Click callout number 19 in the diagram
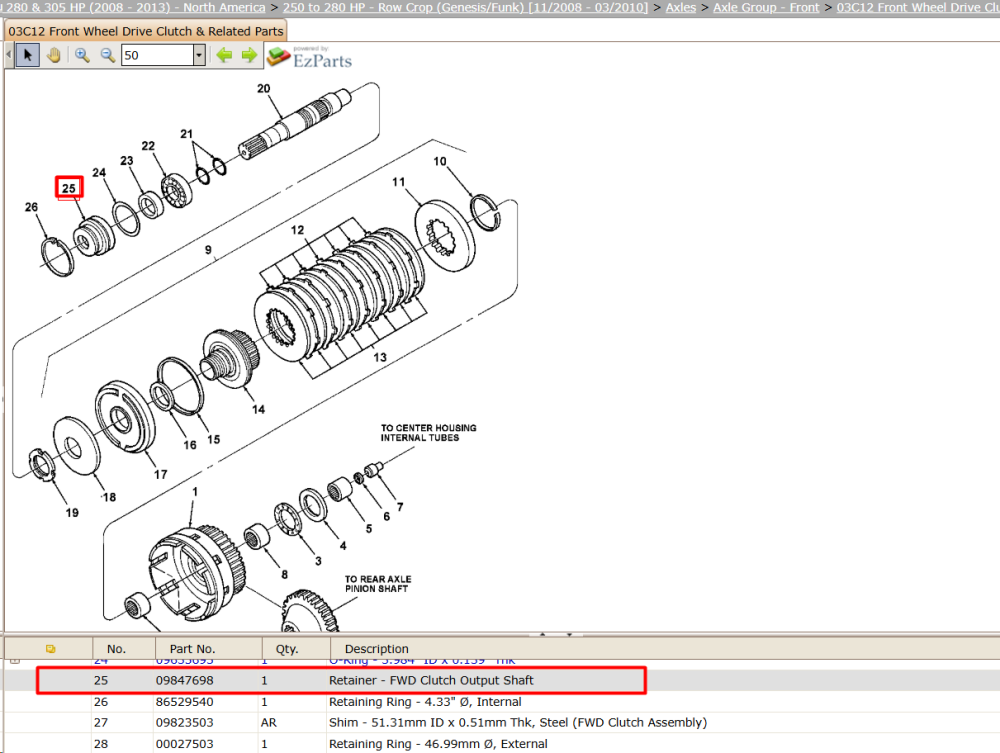The height and width of the screenshot is (753, 1000). [x=72, y=513]
